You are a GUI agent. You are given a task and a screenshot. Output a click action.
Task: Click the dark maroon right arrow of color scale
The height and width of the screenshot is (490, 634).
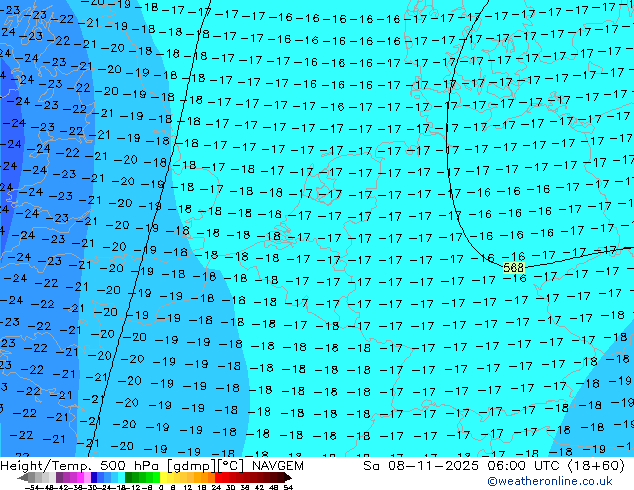click(288, 477)
